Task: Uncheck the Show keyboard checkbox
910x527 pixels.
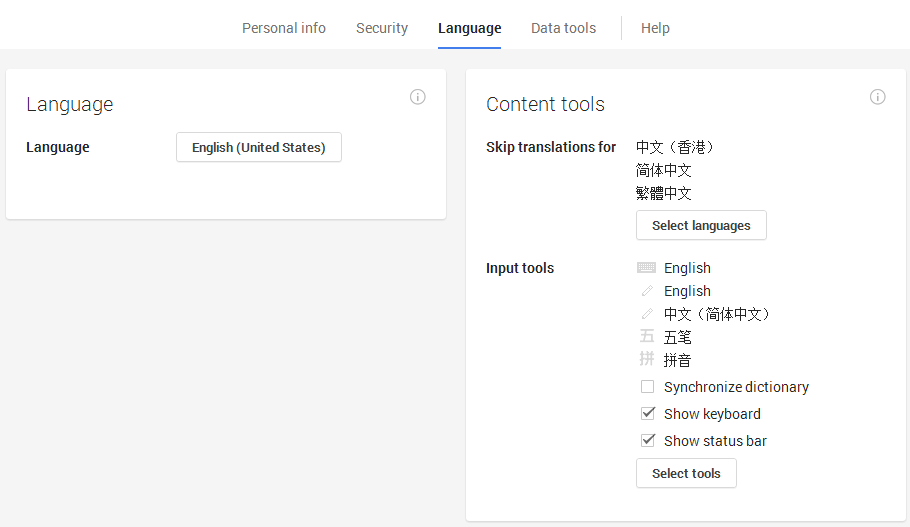Action: 647,414
